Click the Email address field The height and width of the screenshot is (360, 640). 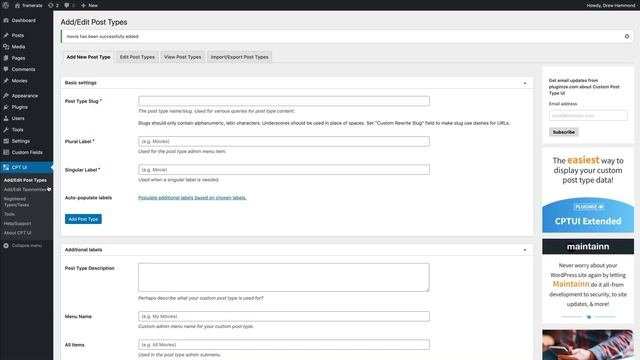[x=588, y=116]
